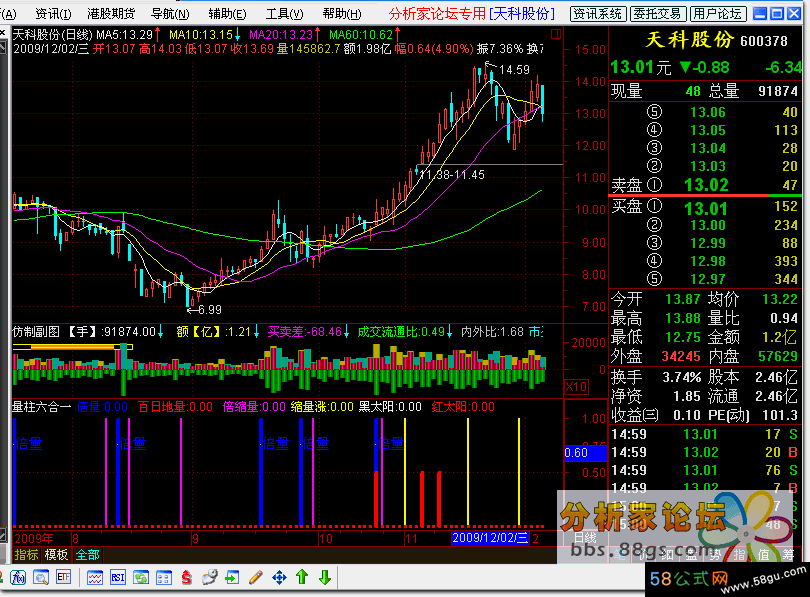Click the PE(动) value 101.3
Viewport: 810px width, 597px height.
coord(781,415)
